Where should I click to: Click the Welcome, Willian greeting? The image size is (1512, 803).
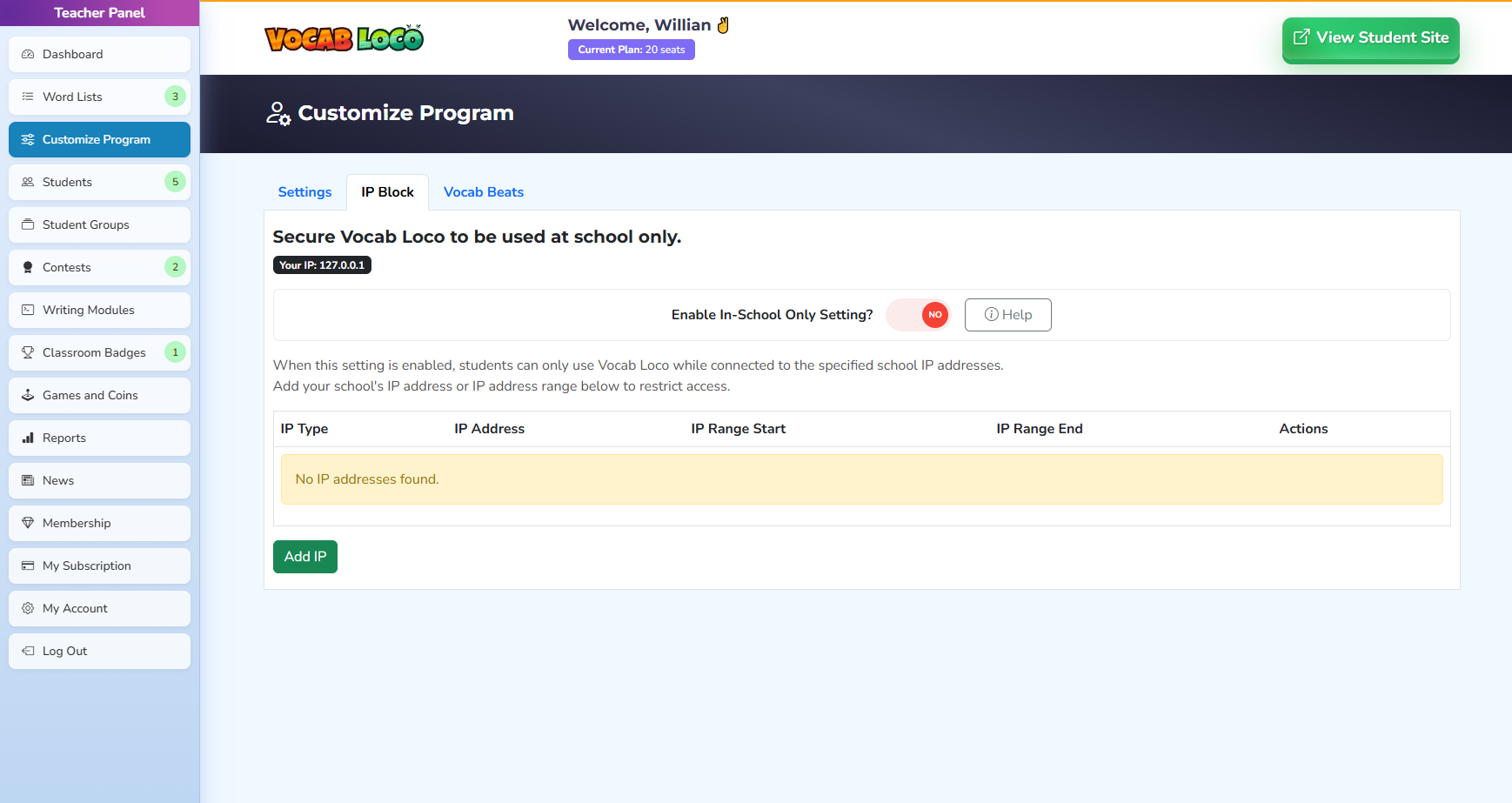tap(648, 25)
